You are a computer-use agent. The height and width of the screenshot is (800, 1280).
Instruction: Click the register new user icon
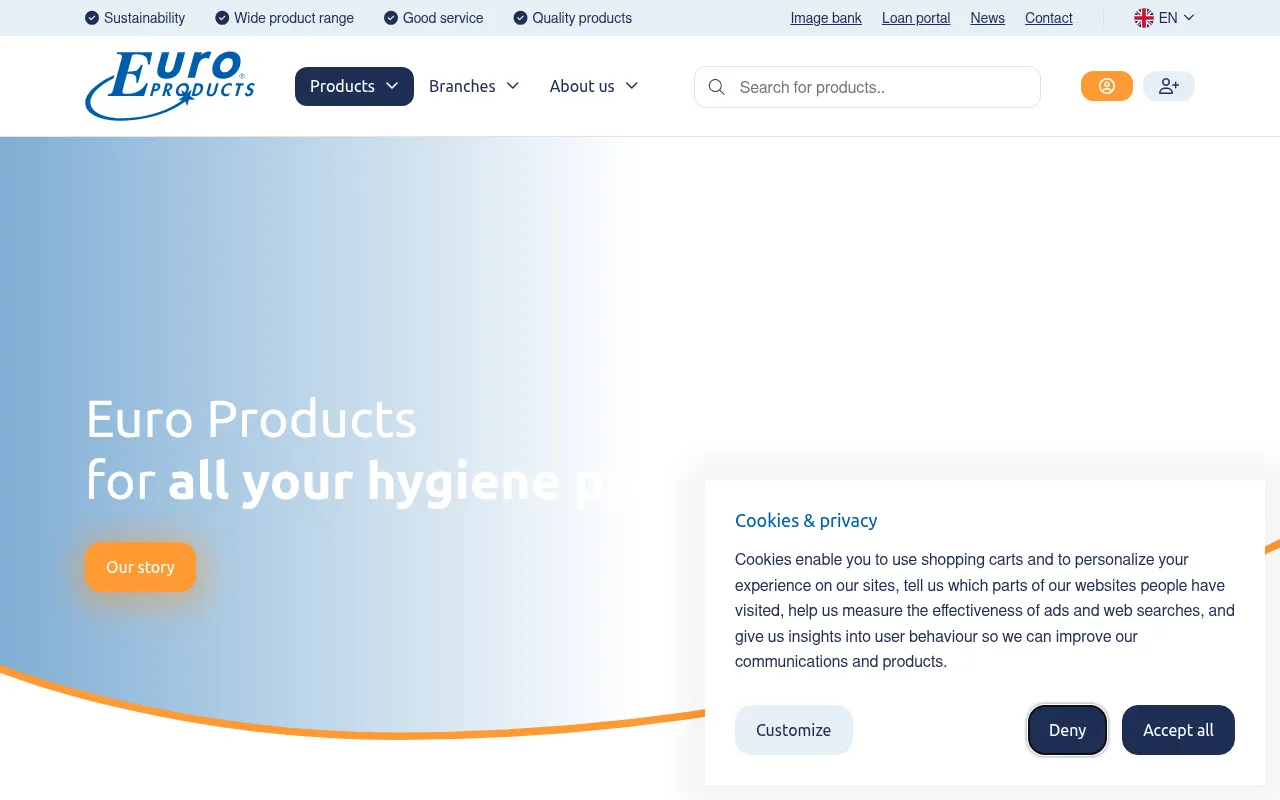pyautogui.click(x=1169, y=86)
